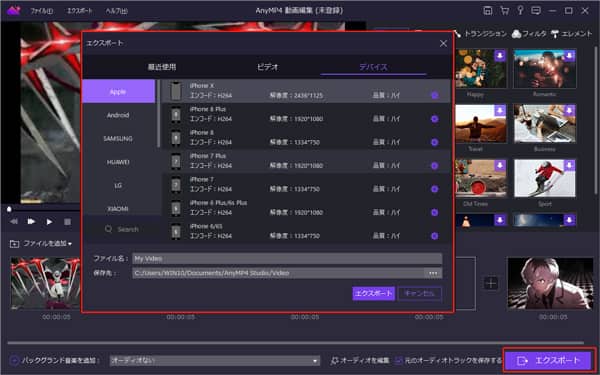Enable the add background music option circle
600x375 pixels.
(14, 360)
